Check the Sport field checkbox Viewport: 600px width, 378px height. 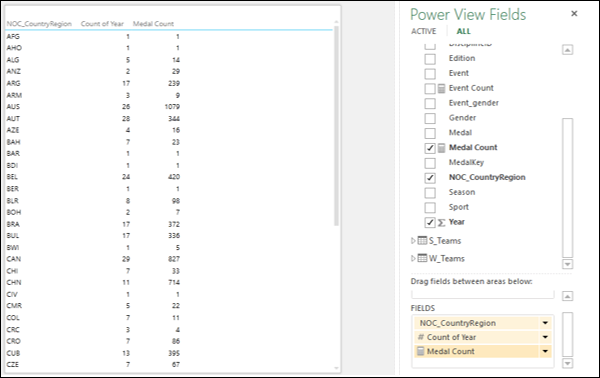pyautogui.click(x=430, y=208)
